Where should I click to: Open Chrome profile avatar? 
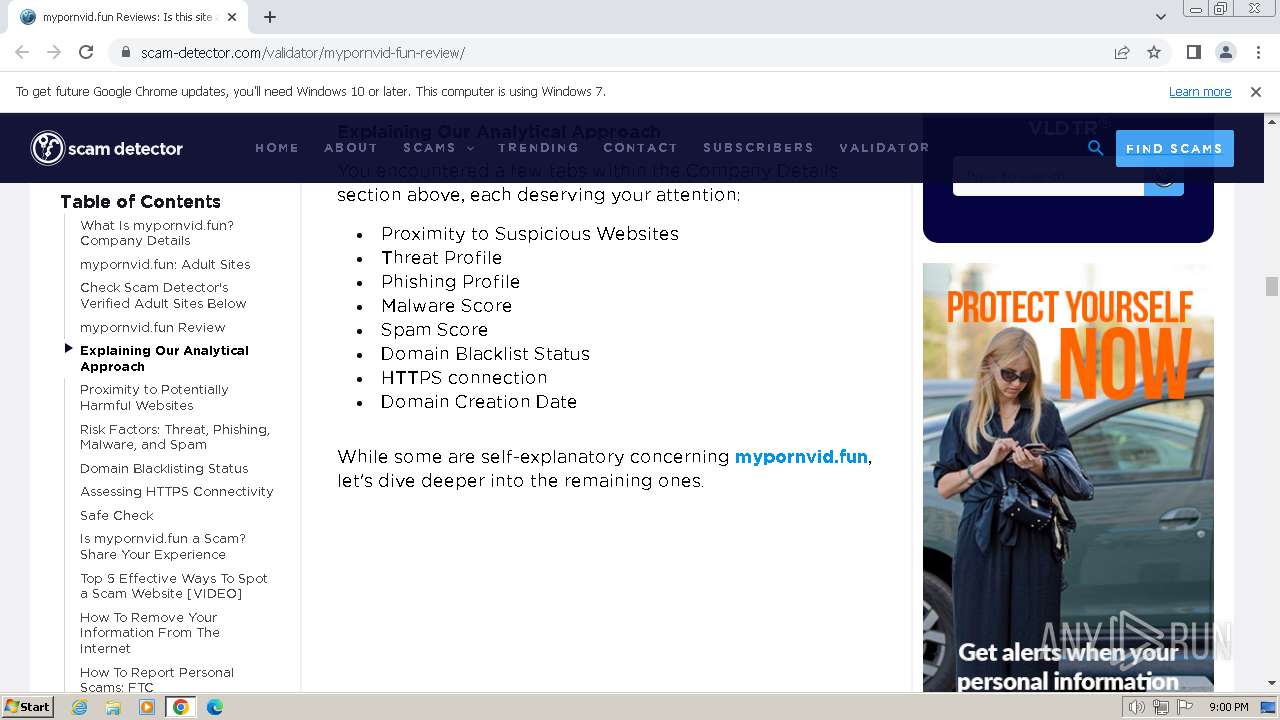click(x=1226, y=52)
